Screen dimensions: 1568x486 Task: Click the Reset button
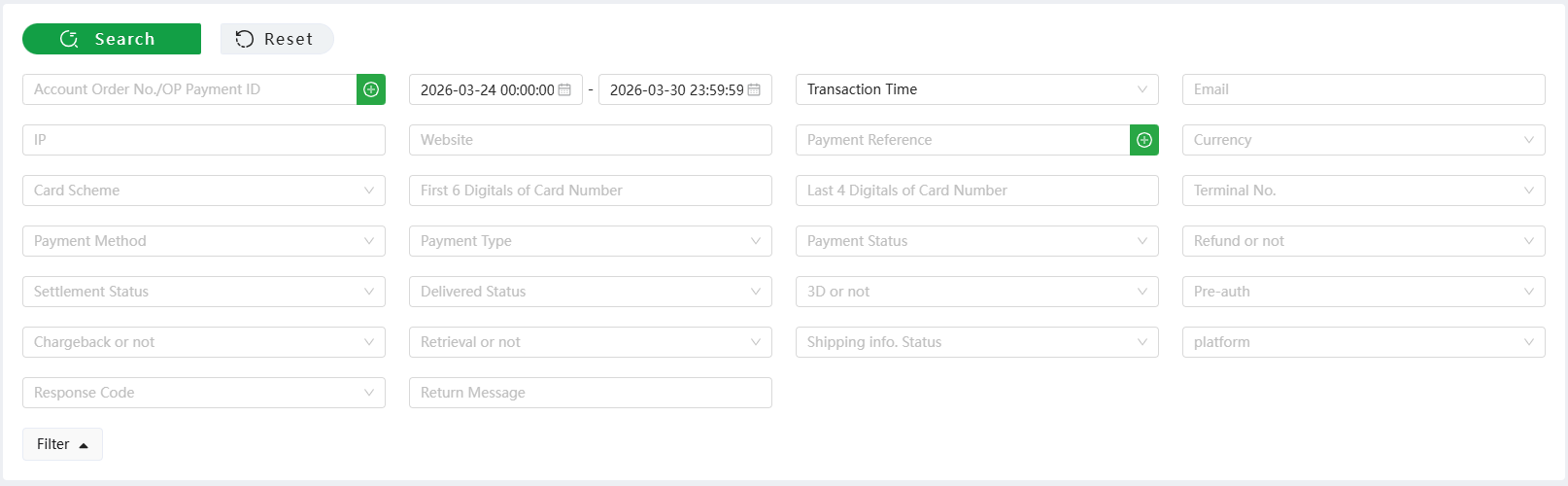pyautogui.click(x=277, y=39)
